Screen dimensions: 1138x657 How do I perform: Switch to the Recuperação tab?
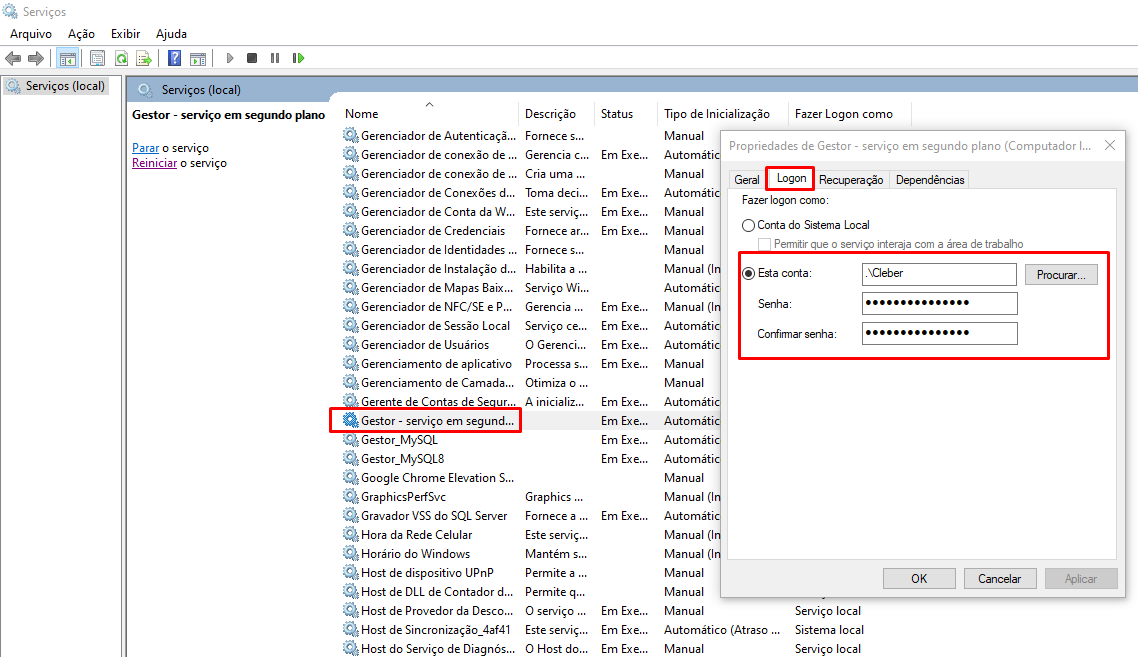coord(851,180)
